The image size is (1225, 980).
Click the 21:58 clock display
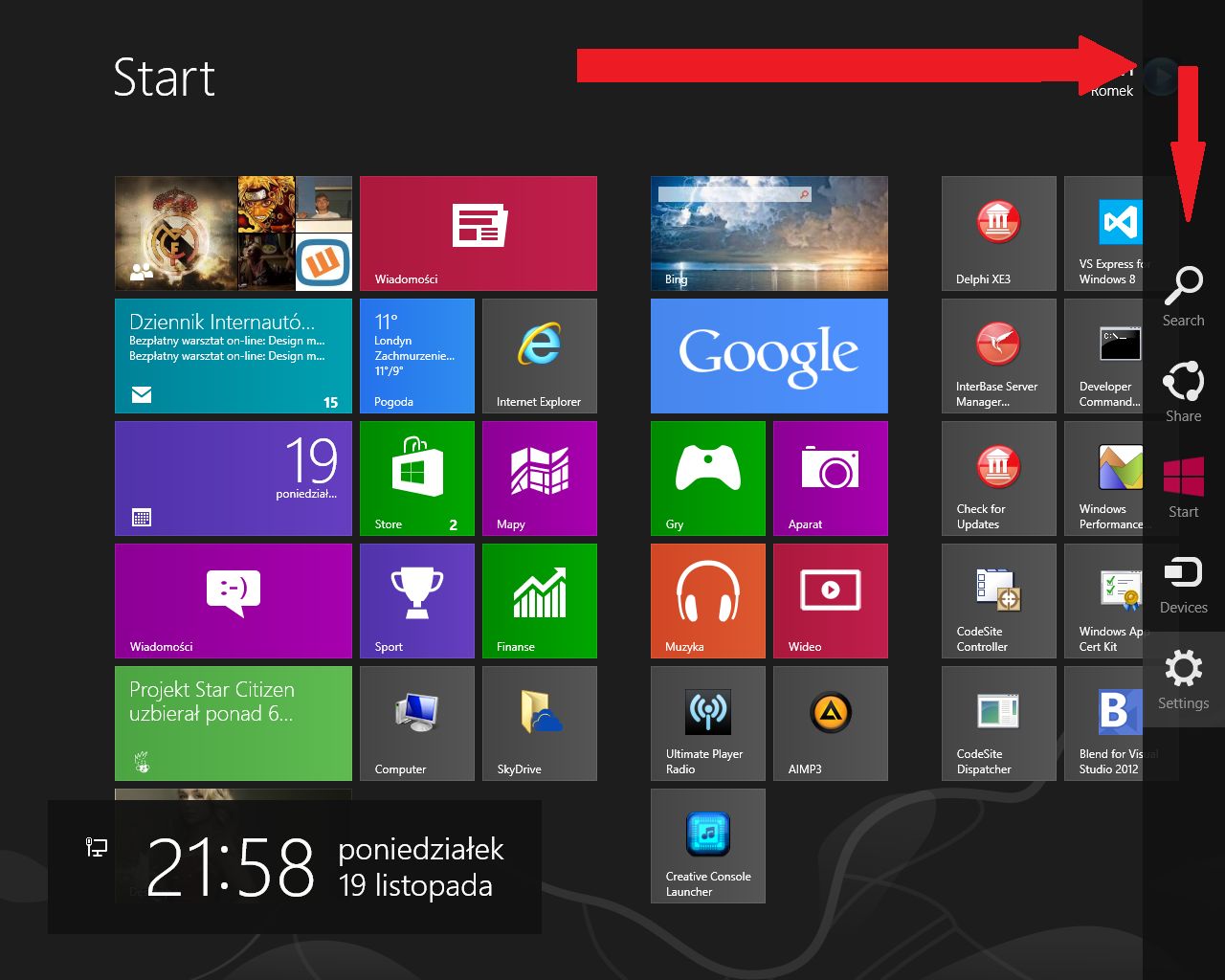(230, 867)
